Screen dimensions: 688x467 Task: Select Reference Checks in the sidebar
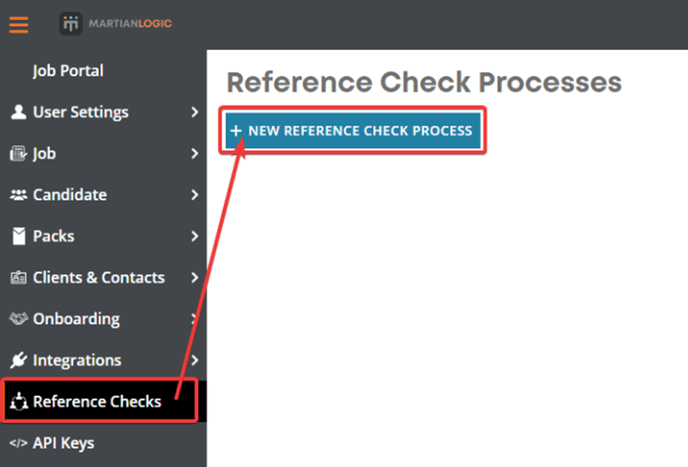(x=100, y=401)
